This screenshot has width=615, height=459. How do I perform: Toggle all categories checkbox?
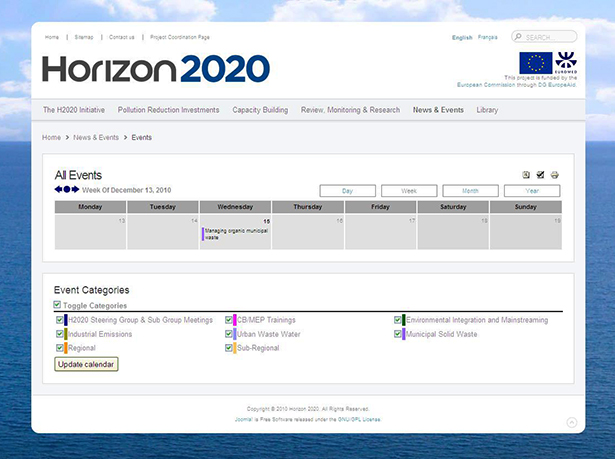[57, 304]
